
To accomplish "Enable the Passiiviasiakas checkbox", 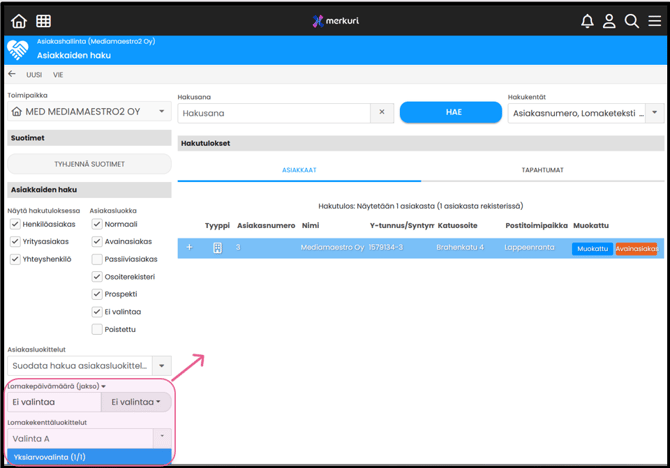I will point(97,259).
